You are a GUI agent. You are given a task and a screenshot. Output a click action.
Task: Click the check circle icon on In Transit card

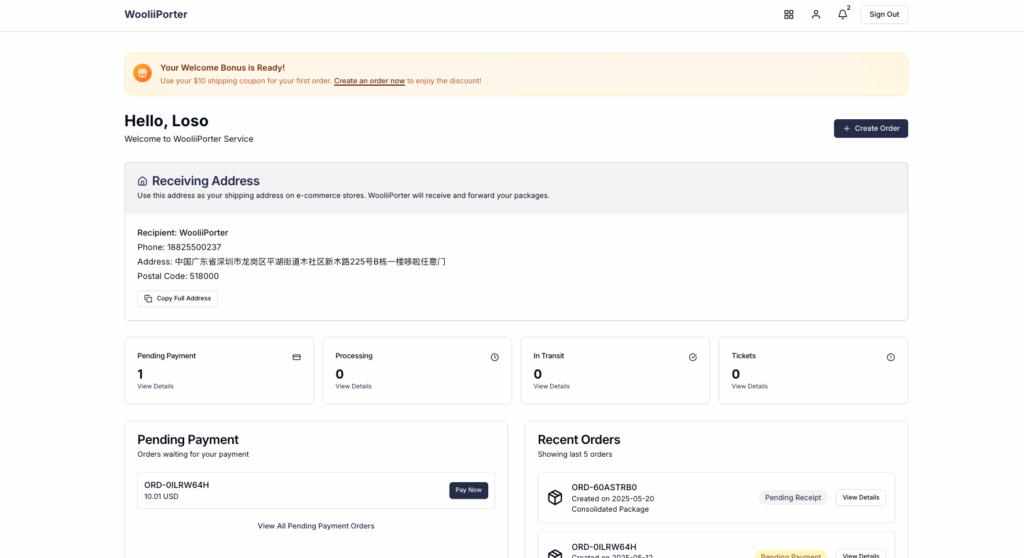(692, 357)
